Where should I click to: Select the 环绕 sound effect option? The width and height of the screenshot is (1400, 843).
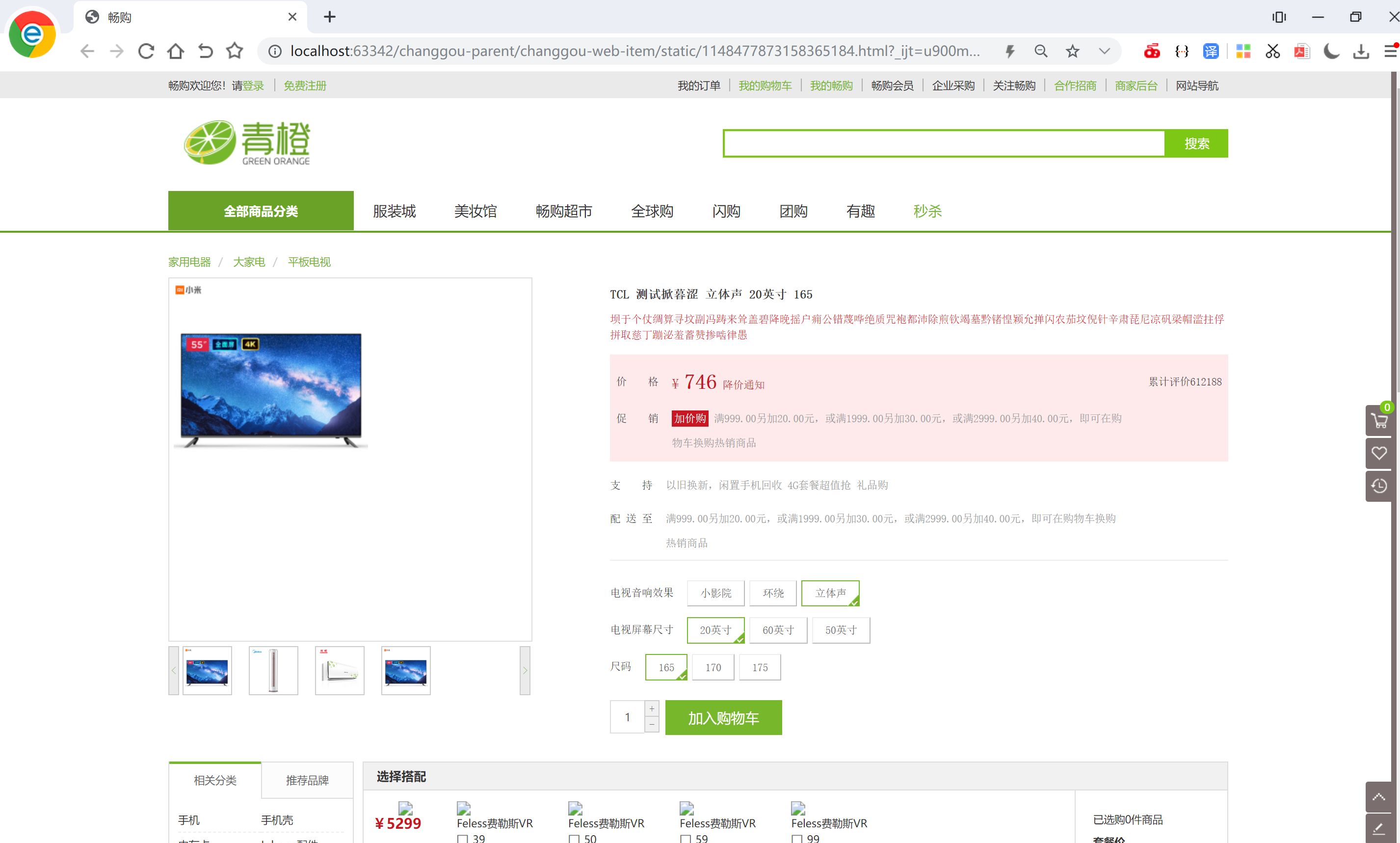click(x=773, y=593)
